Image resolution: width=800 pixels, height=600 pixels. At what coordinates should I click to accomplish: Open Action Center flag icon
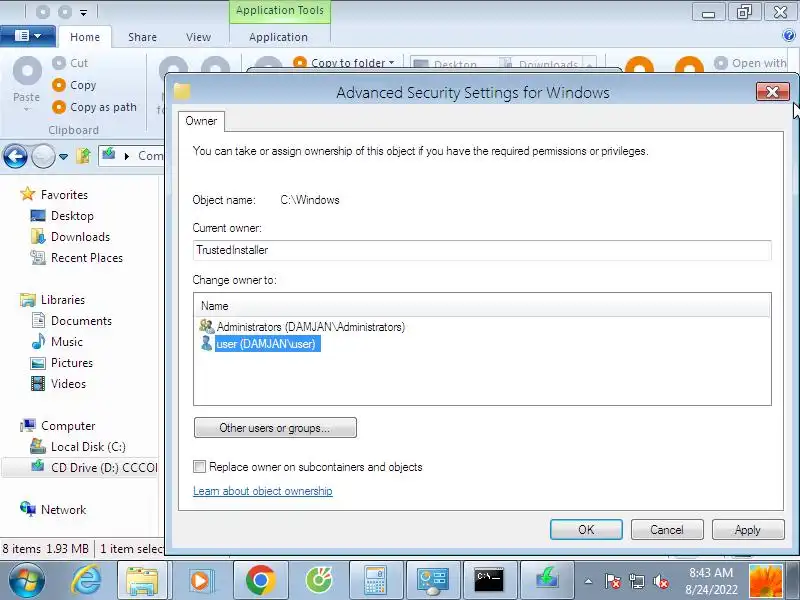613,581
